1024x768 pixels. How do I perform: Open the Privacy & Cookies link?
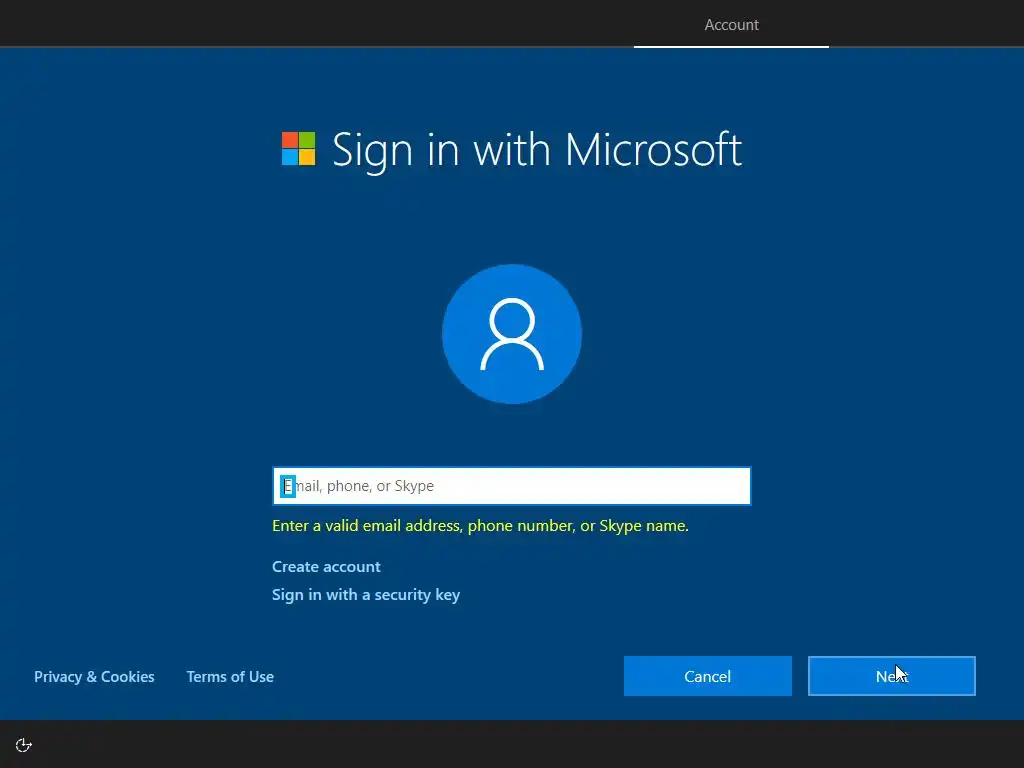point(94,677)
